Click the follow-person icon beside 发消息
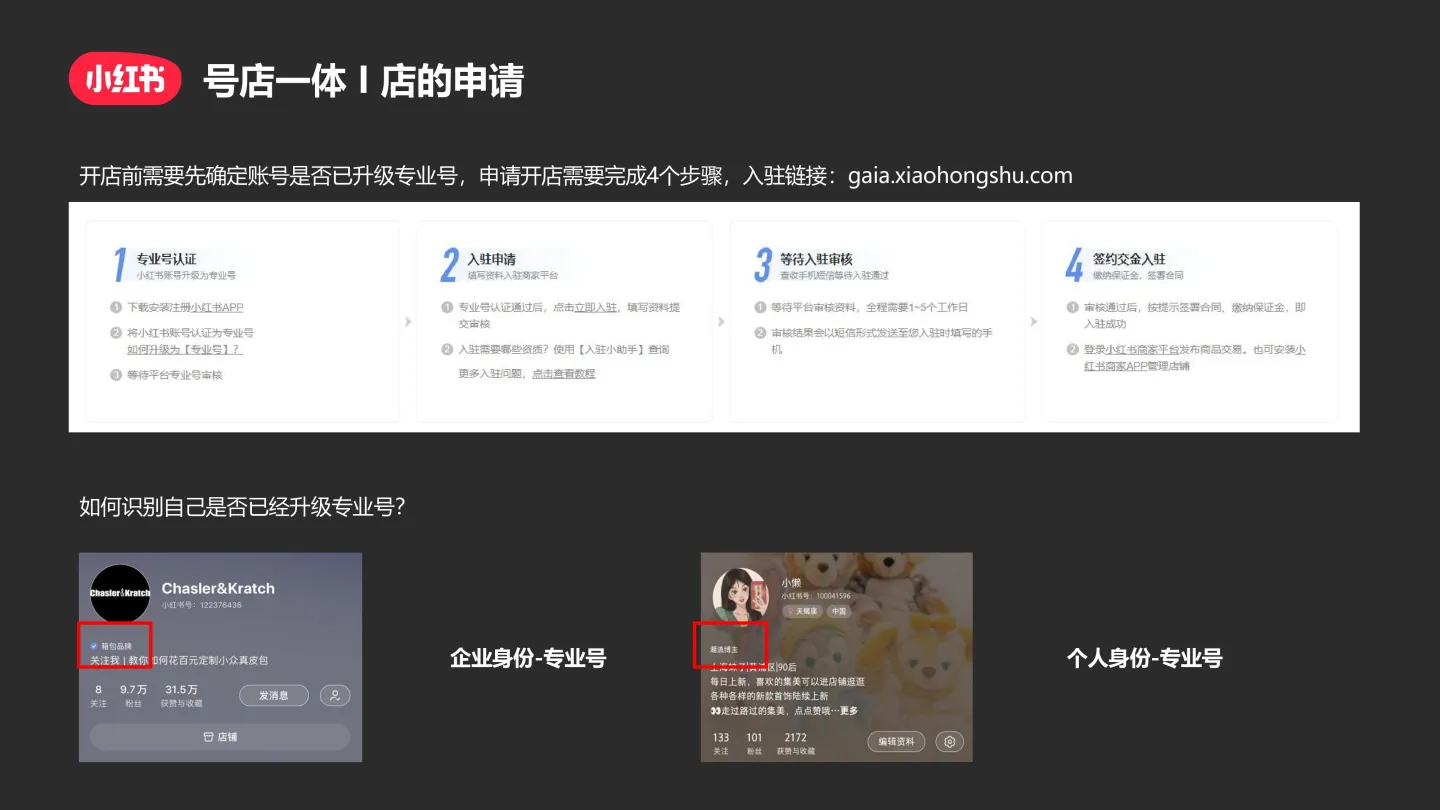Screen dimensions: 1440x810 tap(335, 695)
